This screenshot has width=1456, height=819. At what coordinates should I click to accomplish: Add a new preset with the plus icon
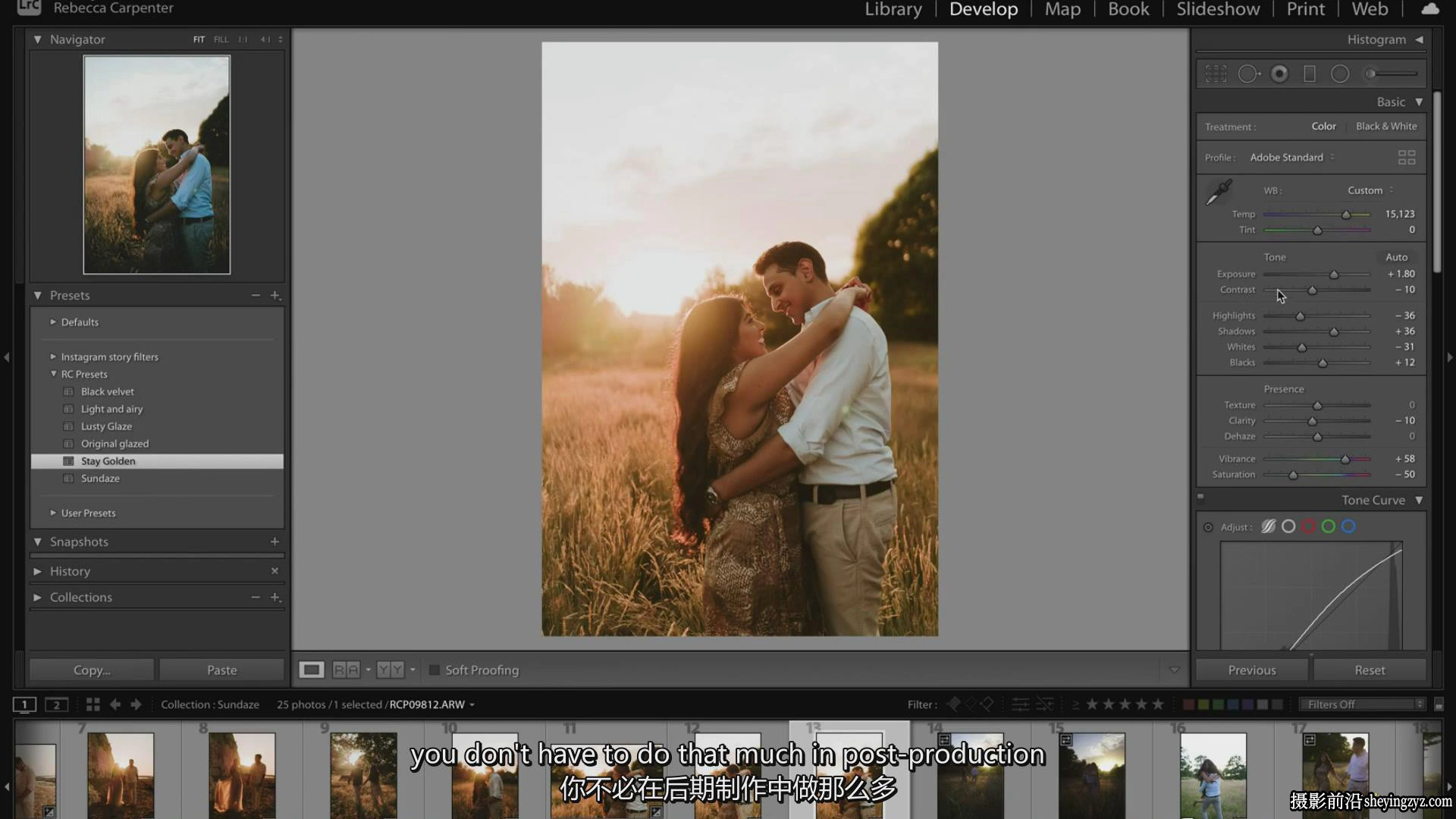pos(275,295)
